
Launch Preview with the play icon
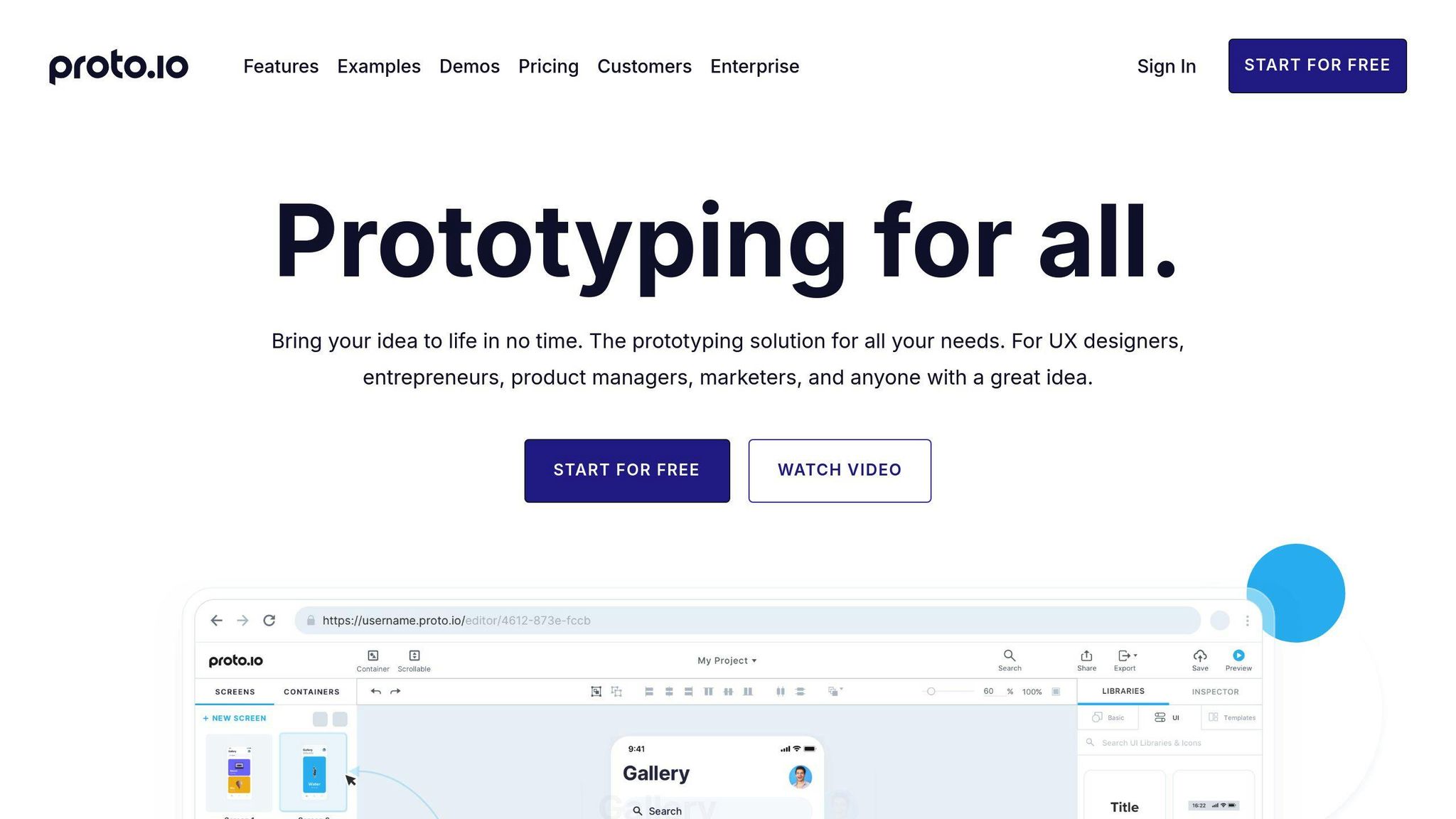[1238, 655]
